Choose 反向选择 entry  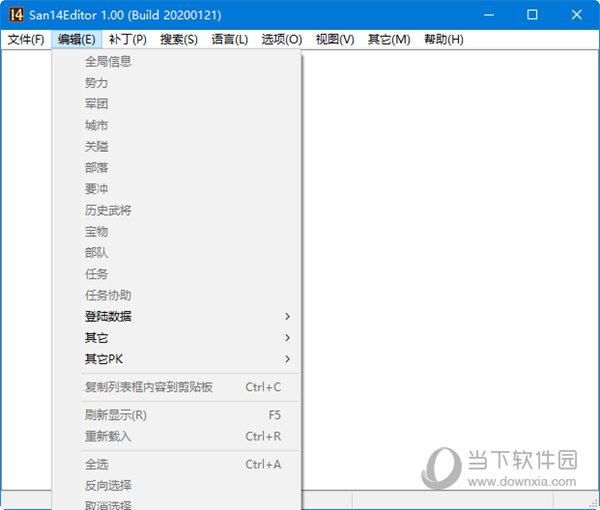[x=176, y=486]
